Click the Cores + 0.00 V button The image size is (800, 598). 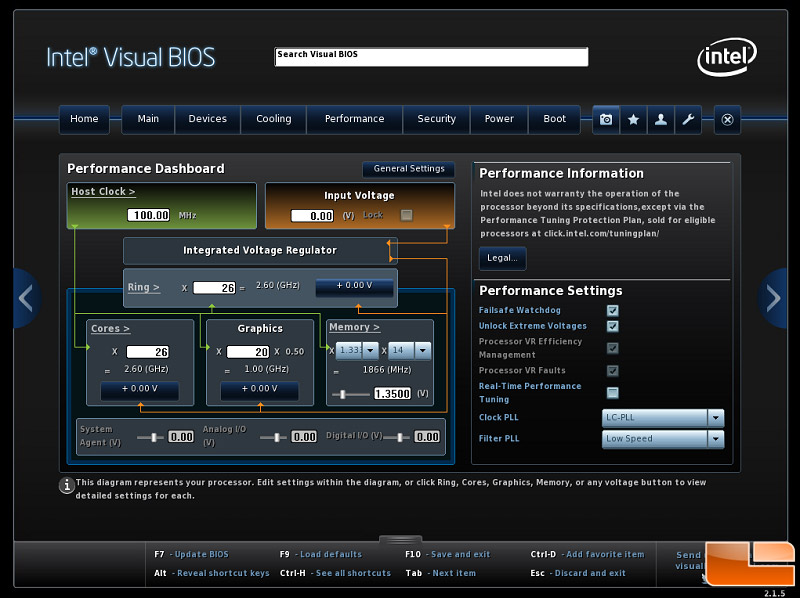[x=140, y=389]
